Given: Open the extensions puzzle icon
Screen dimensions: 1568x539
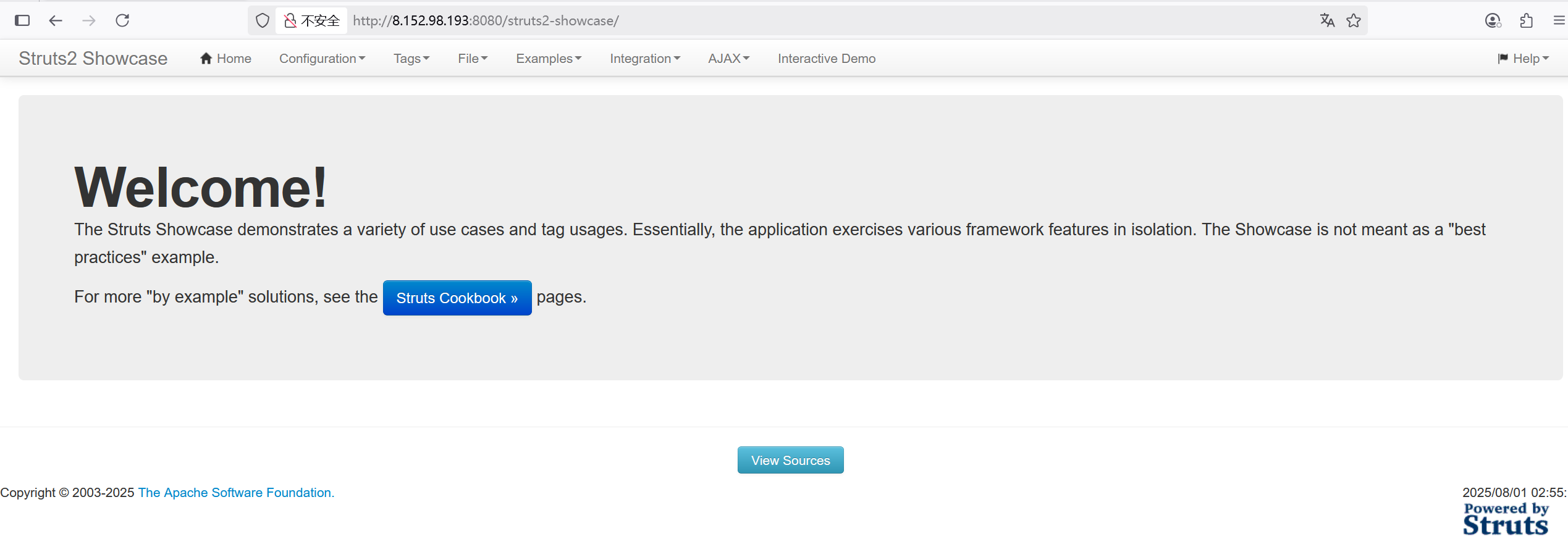Looking at the screenshot, I should [1527, 20].
